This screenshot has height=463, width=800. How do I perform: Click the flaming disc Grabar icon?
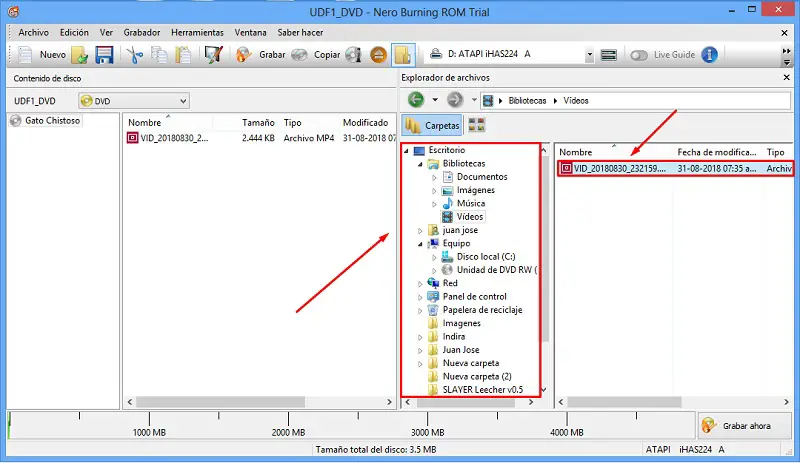tap(244, 55)
